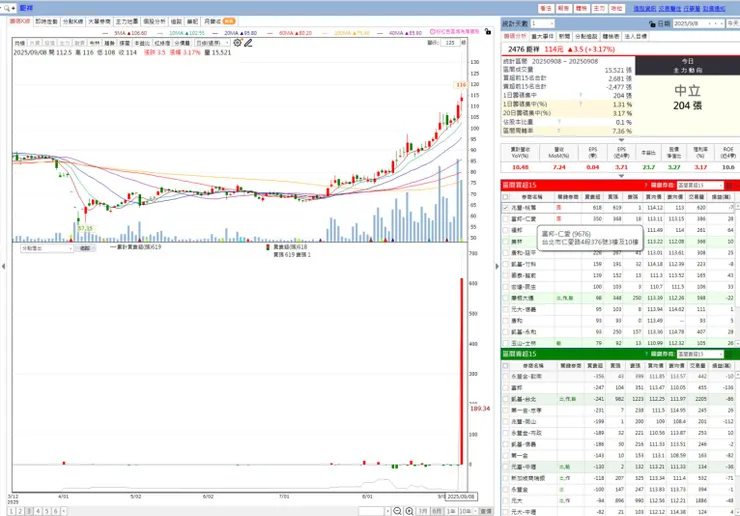Set chart range to 3月
Screen dimensions: 740x516
pyautogui.click(x=423, y=511)
